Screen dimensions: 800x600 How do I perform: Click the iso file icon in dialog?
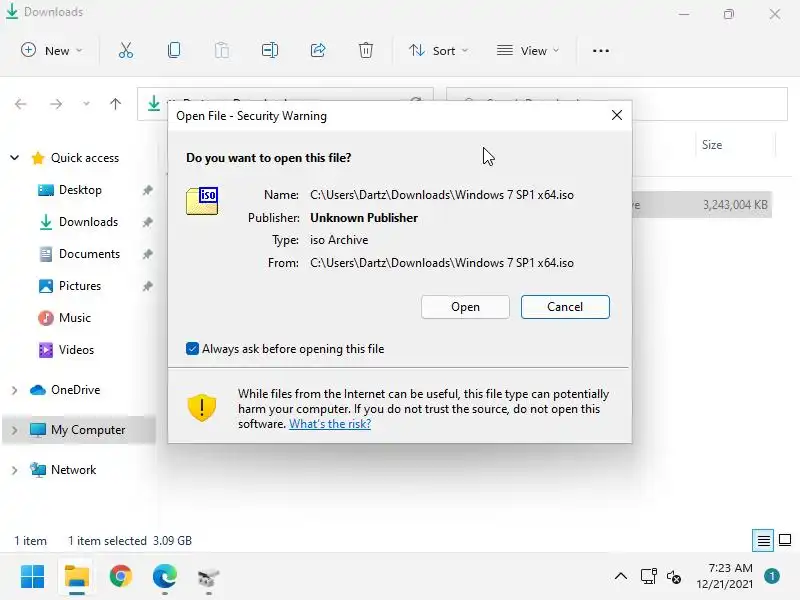(202, 201)
